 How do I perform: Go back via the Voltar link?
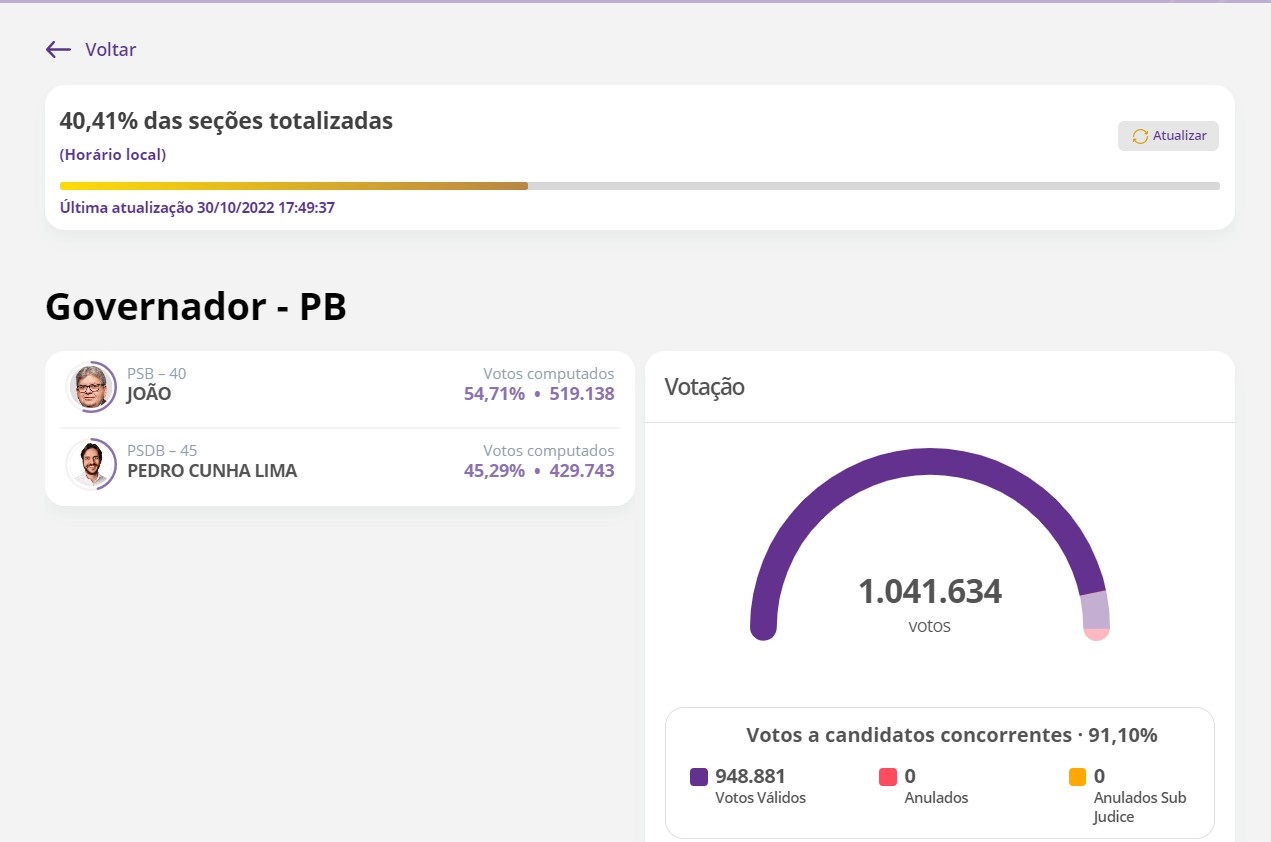[110, 49]
